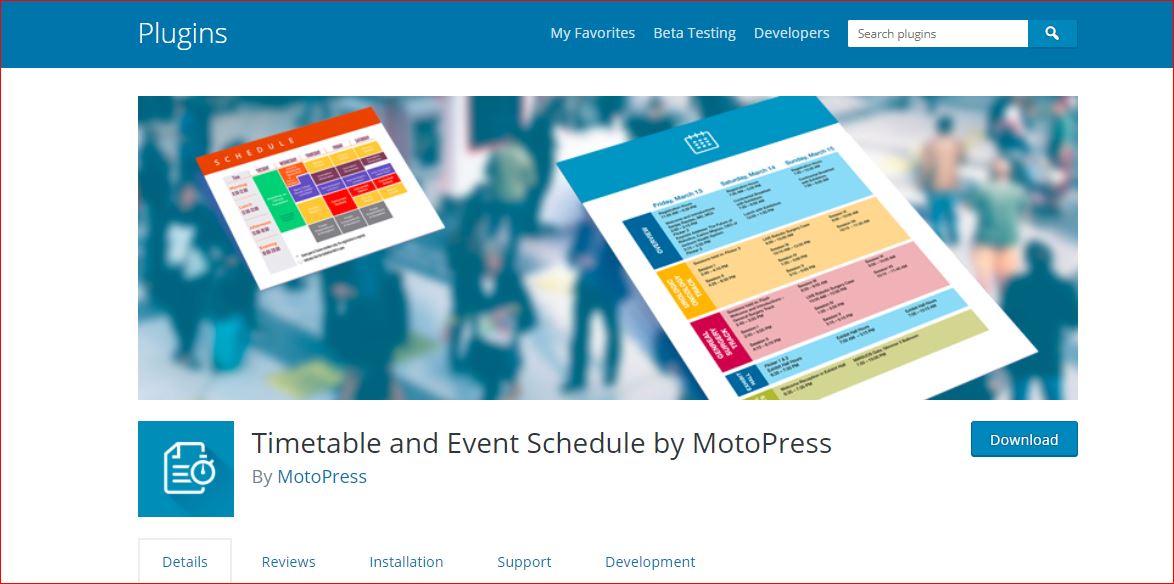Screen dimensions: 1174x584
Task: Open Developers link
Action: pos(791,34)
